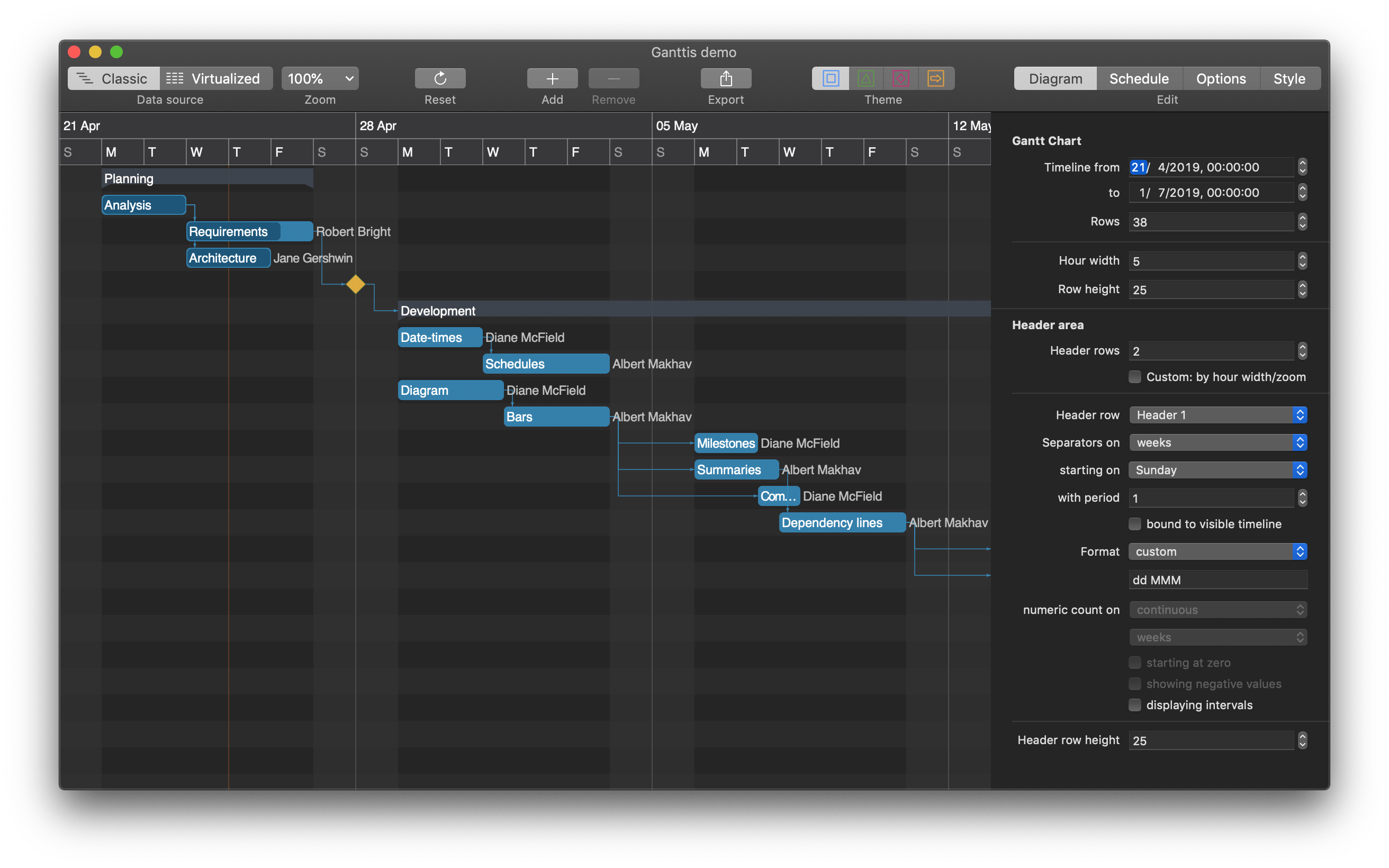Open the starting on Sunday dropdown
Image resolution: width=1389 pixels, height=868 pixels.
coord(1218,469)
